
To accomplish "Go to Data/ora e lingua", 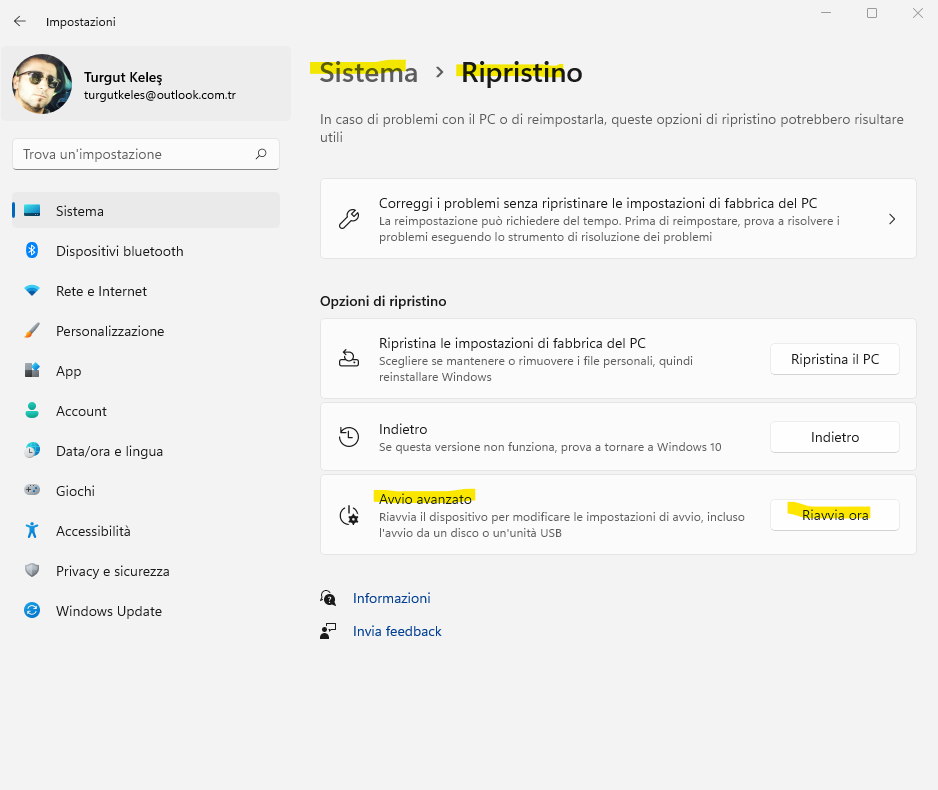I will [109, 451].
